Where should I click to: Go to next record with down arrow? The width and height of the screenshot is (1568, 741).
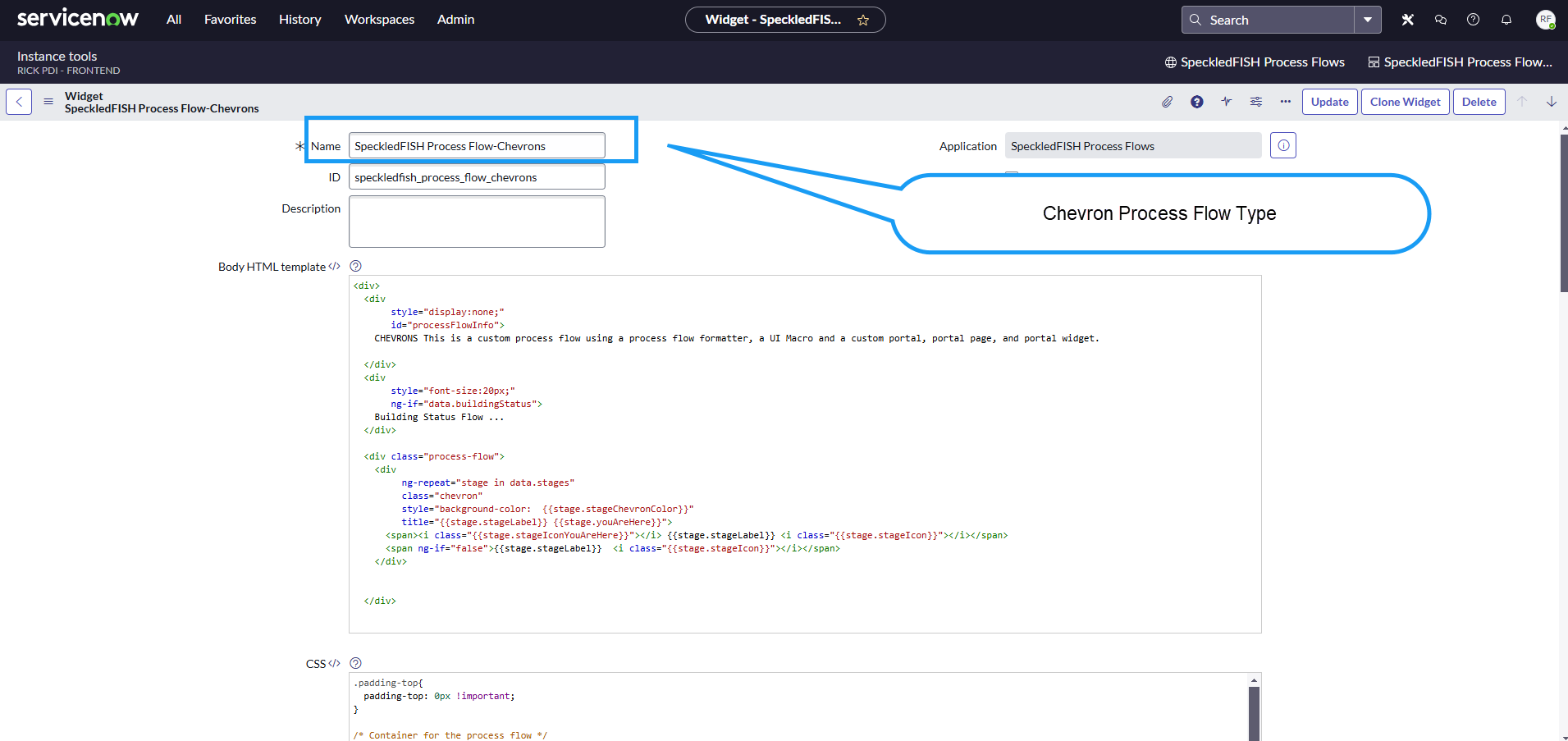[x=1552, y=102]
